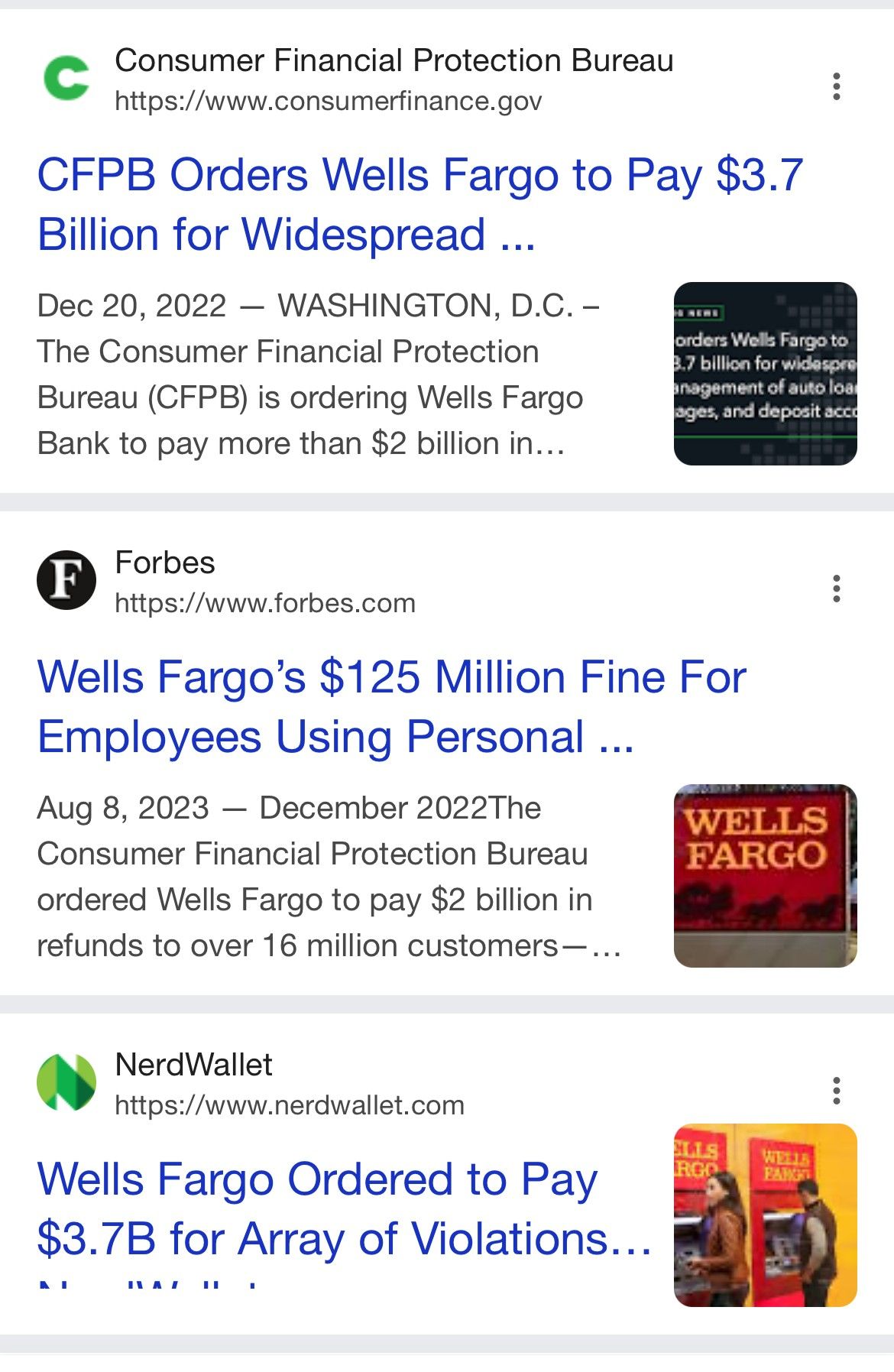Open Wells Fargo's $125 Million Fine article
This screenshot has width=894, height=1372.
click(391, 706)
